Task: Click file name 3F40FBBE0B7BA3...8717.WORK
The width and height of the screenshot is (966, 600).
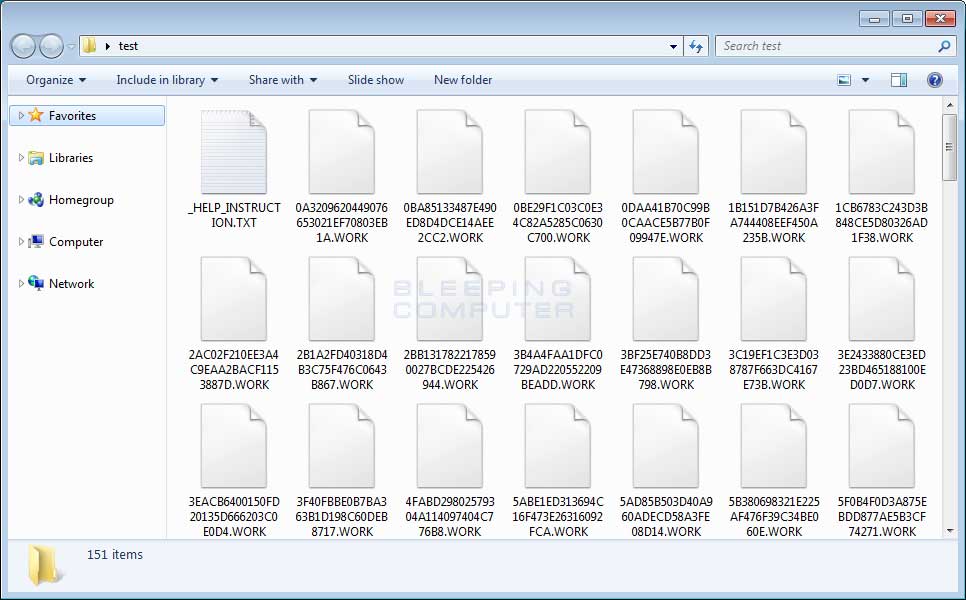Action: click(x=342, y=517)
